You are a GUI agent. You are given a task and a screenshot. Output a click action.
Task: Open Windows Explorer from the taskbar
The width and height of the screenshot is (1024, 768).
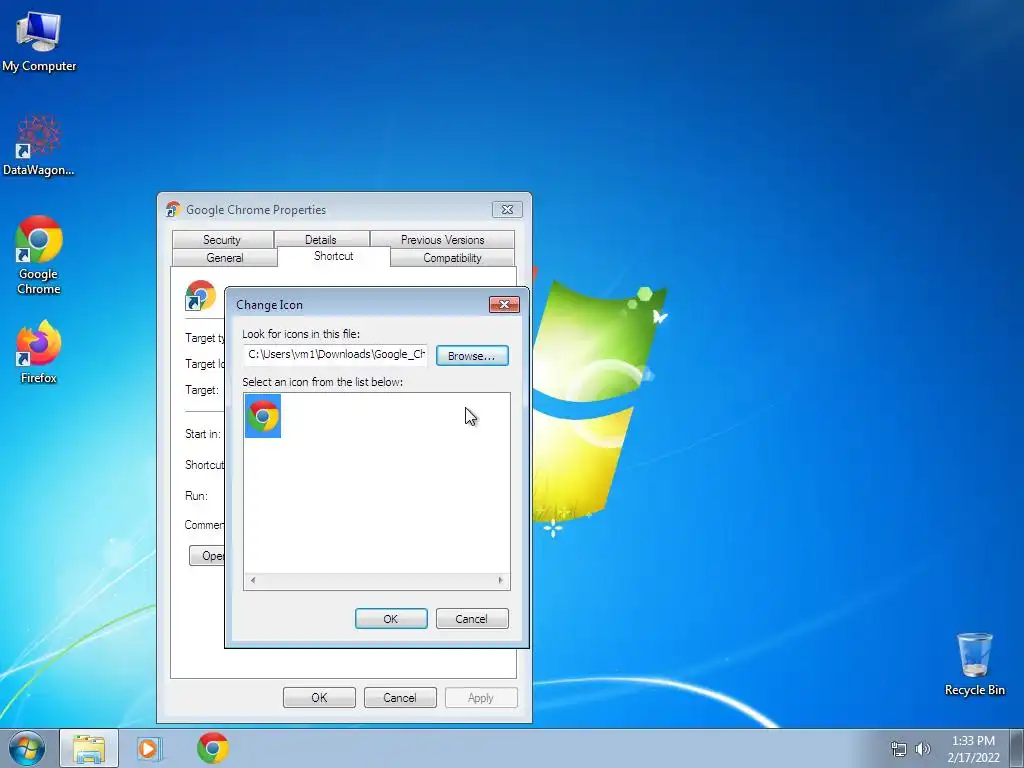[89, 748]
